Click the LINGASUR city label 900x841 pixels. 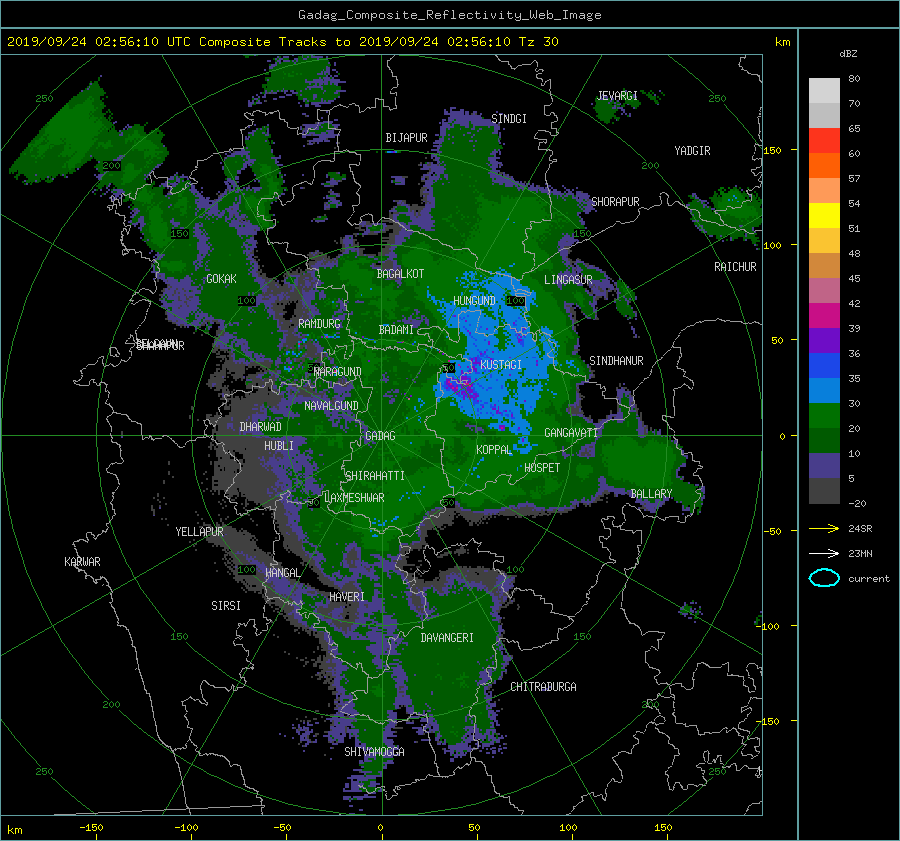(x=568, y=280)
